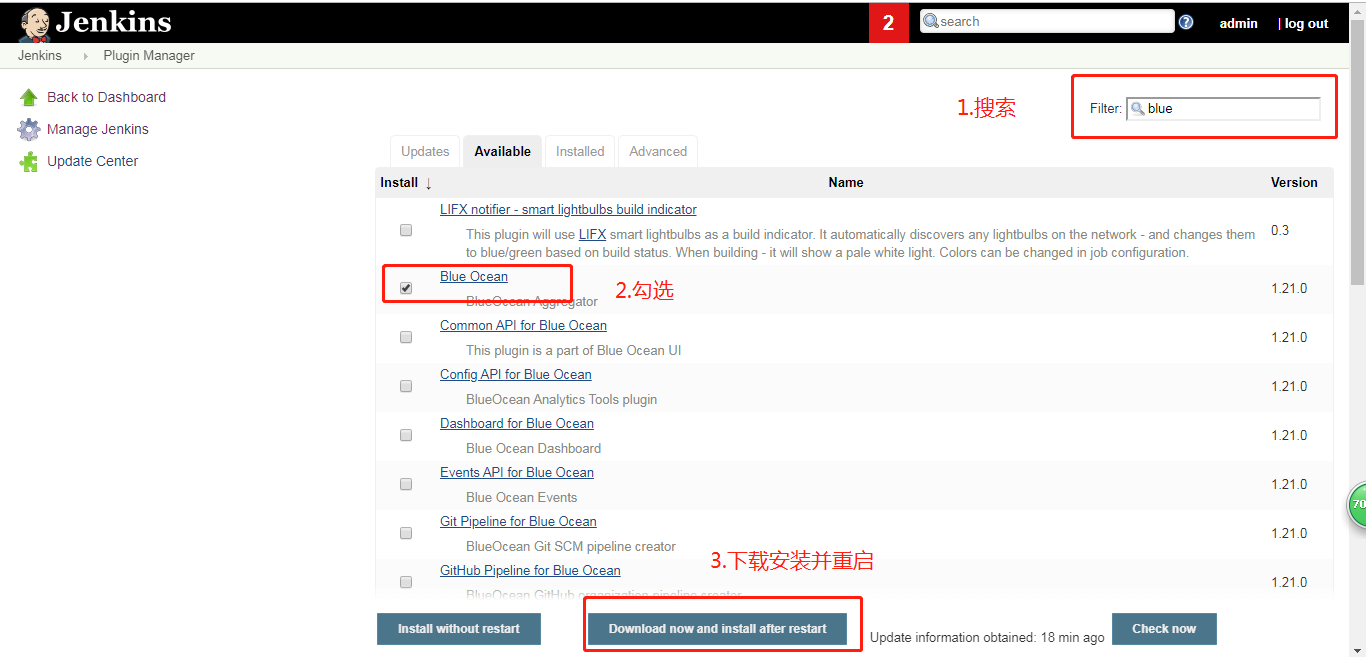
Task: Click version 0.3 of LIFX notifier
Action: pyautogui.click(x=1280, y=230)
